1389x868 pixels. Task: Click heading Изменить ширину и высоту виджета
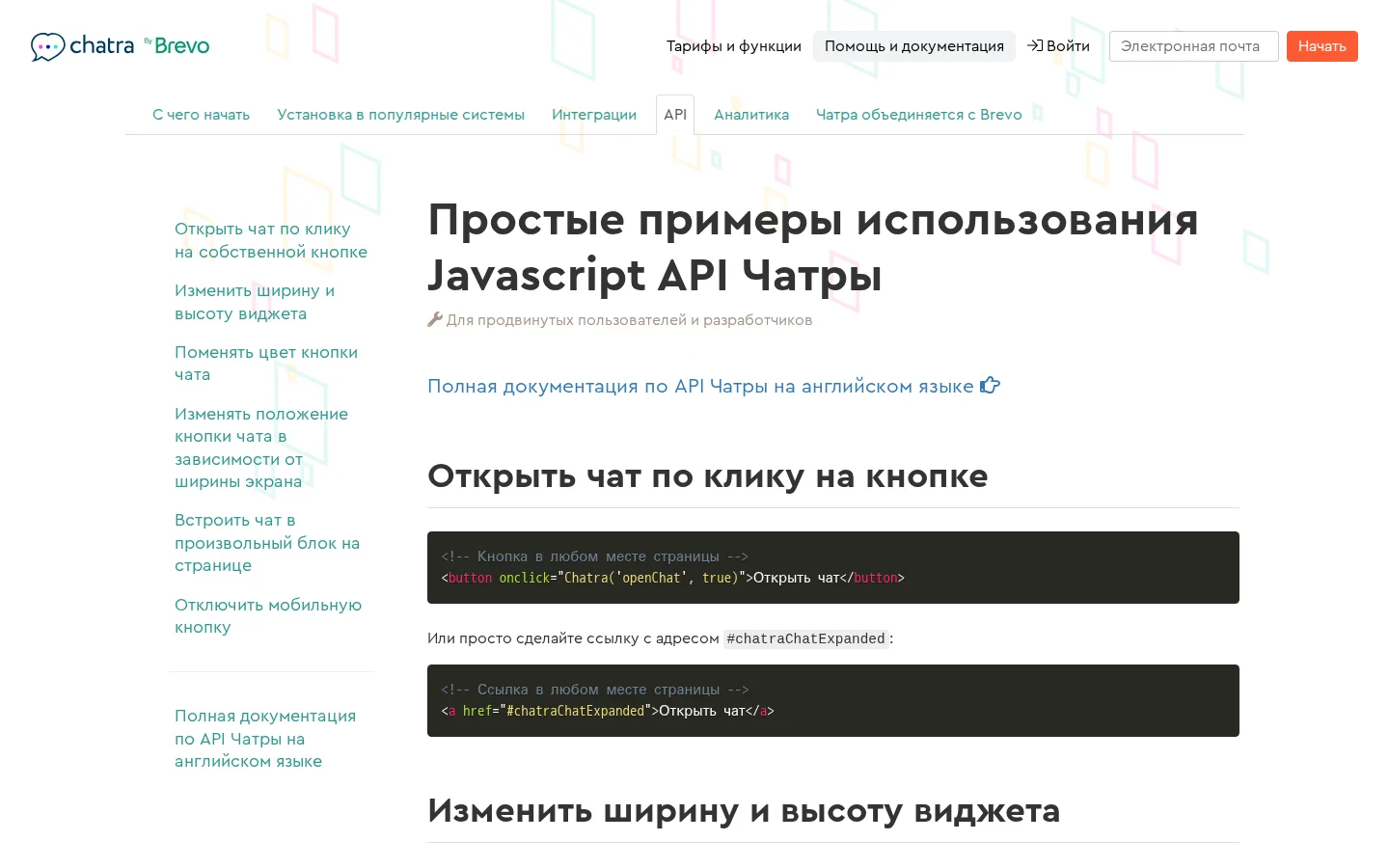coord(744,810)
